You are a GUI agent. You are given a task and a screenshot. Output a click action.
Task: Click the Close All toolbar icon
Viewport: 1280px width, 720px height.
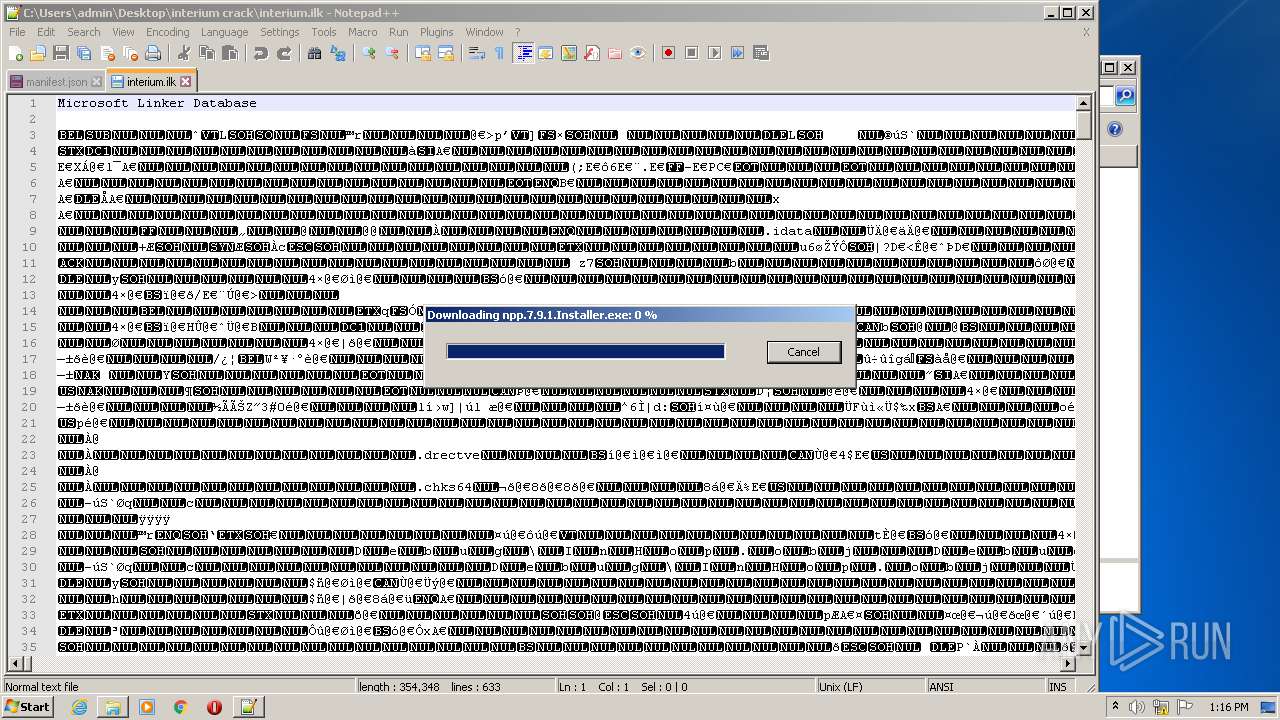[130, 53]
